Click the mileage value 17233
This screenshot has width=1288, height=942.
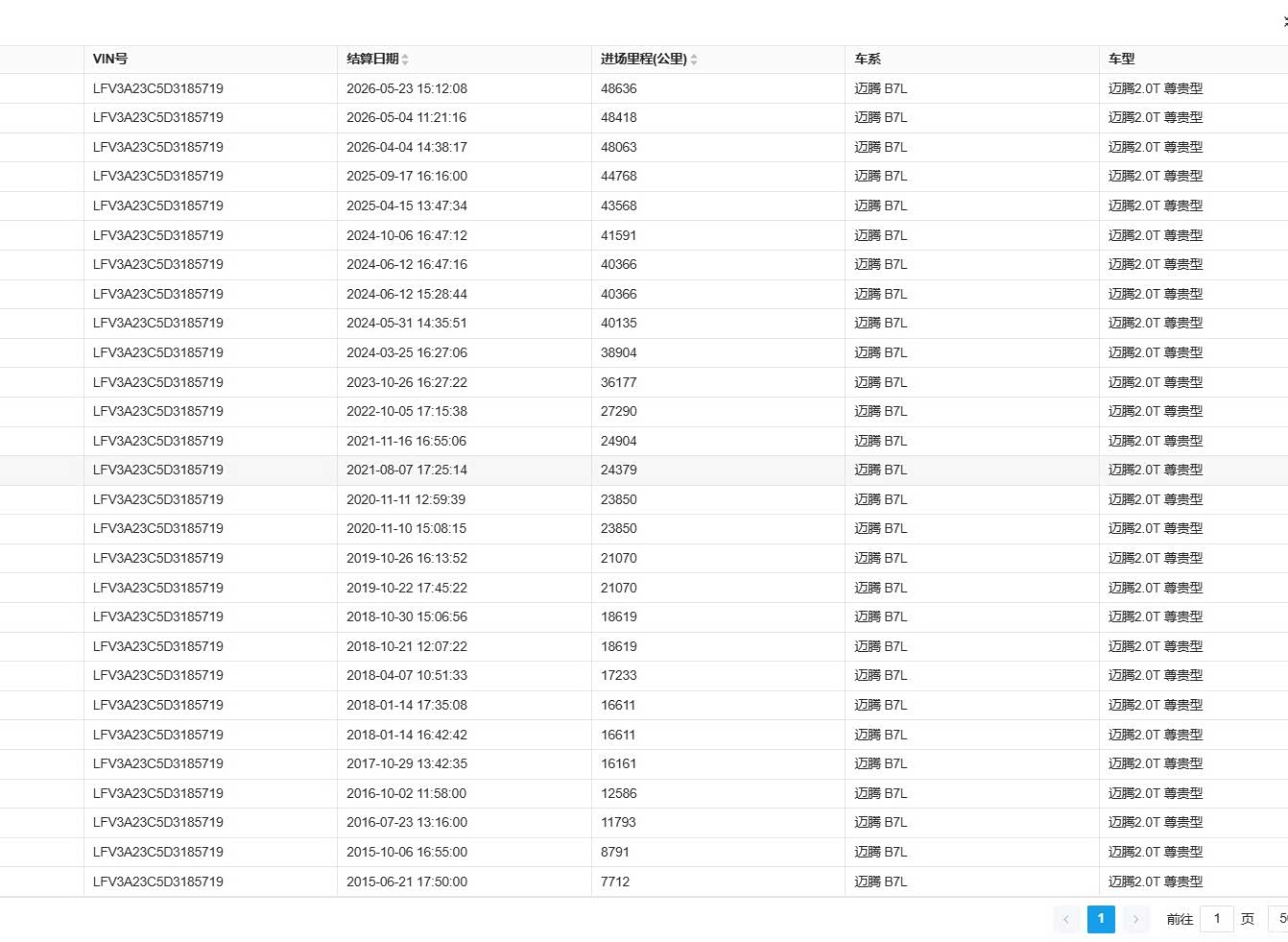tap(619, 675)
